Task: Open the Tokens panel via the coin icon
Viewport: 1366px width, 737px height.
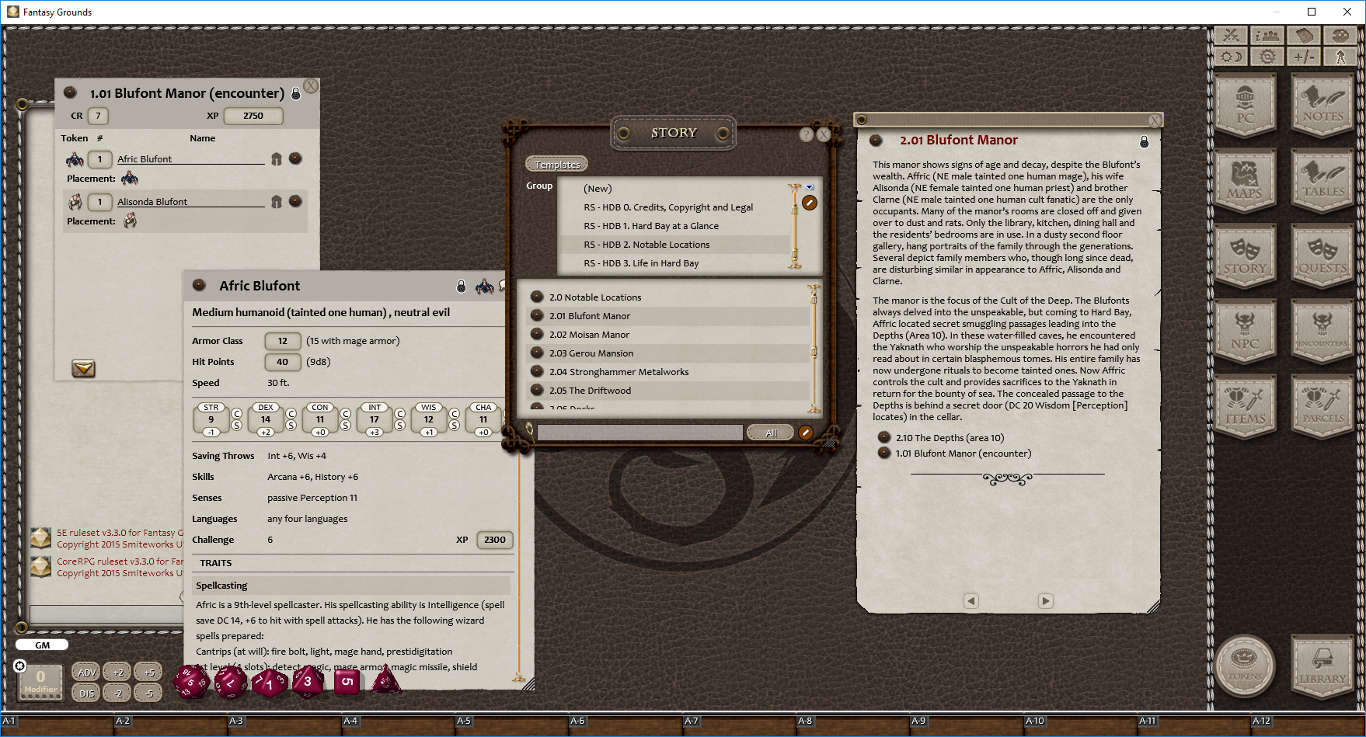Action: click(1245, 667)
